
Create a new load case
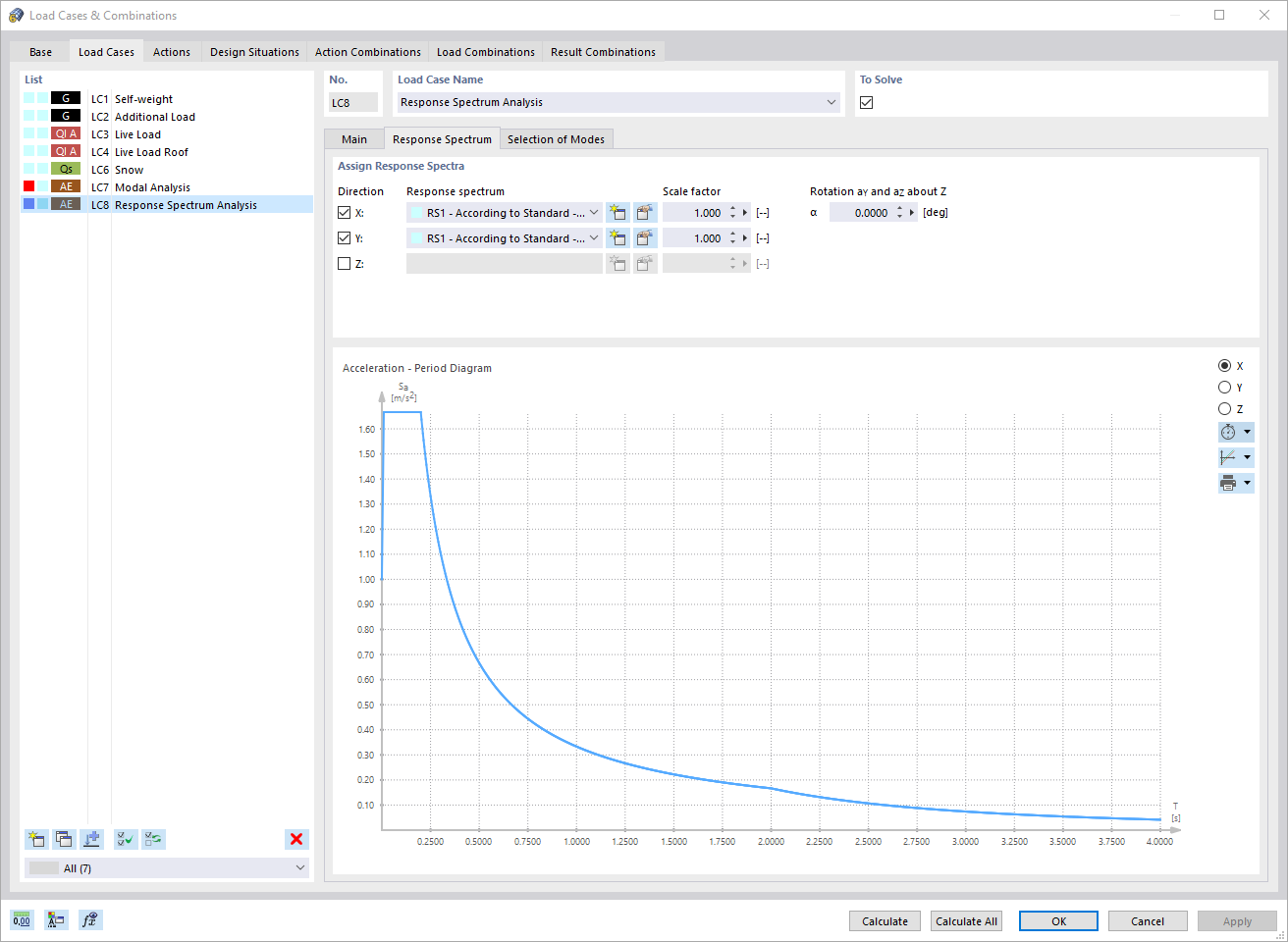coord(36,839)
